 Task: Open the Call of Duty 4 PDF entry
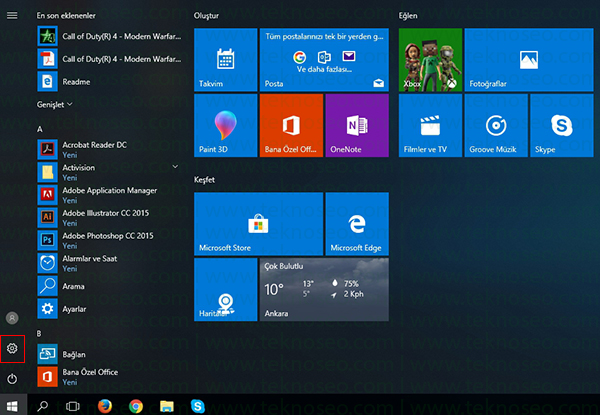109,59
